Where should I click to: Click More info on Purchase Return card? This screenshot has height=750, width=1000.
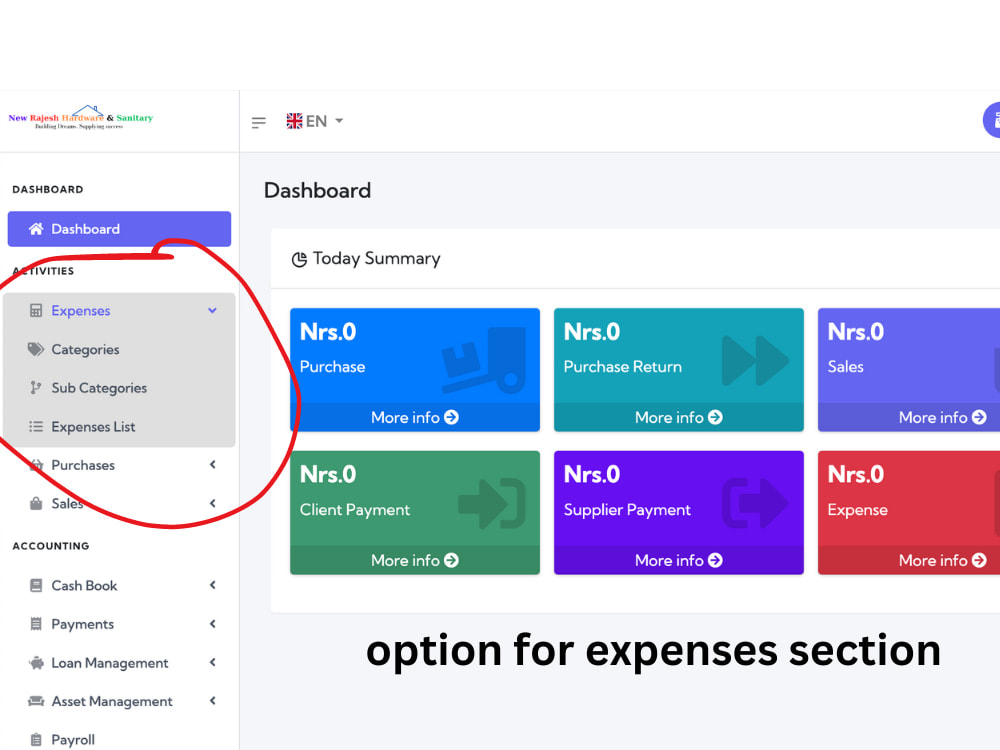(x=679, y=418)
